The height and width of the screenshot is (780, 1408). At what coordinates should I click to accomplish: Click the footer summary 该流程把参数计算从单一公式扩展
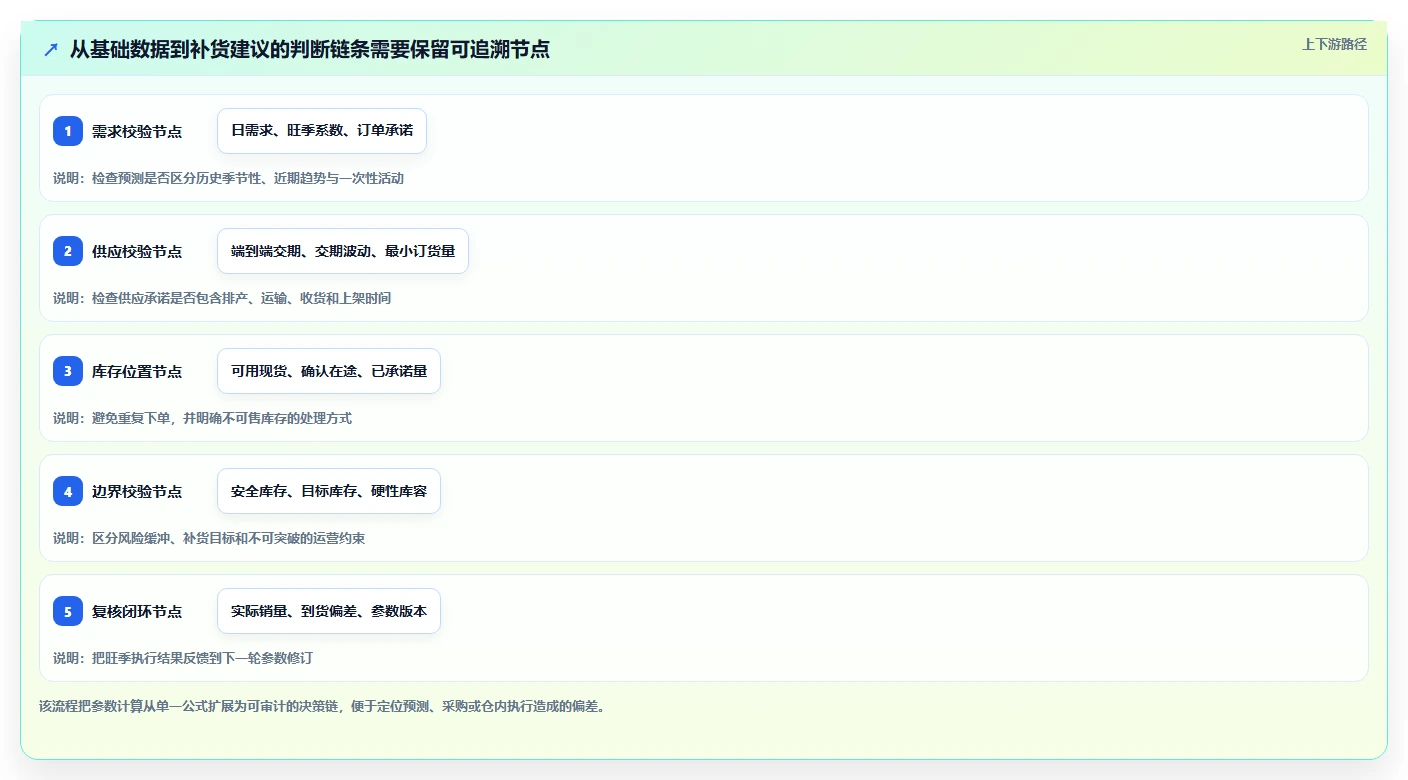(322, 706)
